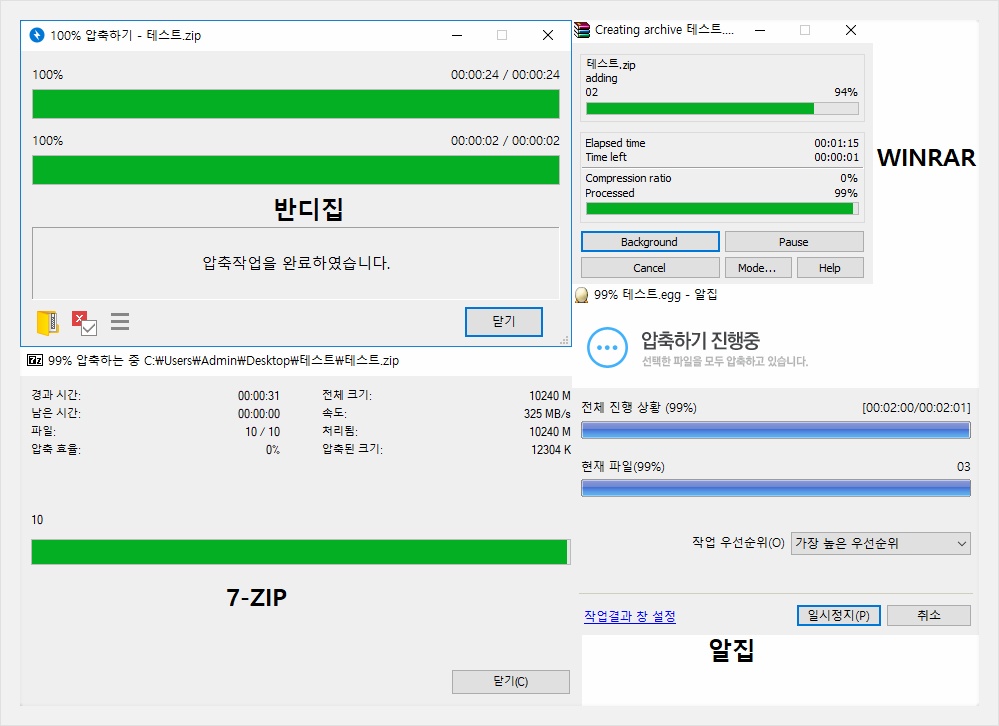Click 00:00:24 / 00:00:24 time in Bandizip
Screen dimensions: 999x726
click(505, 75)
